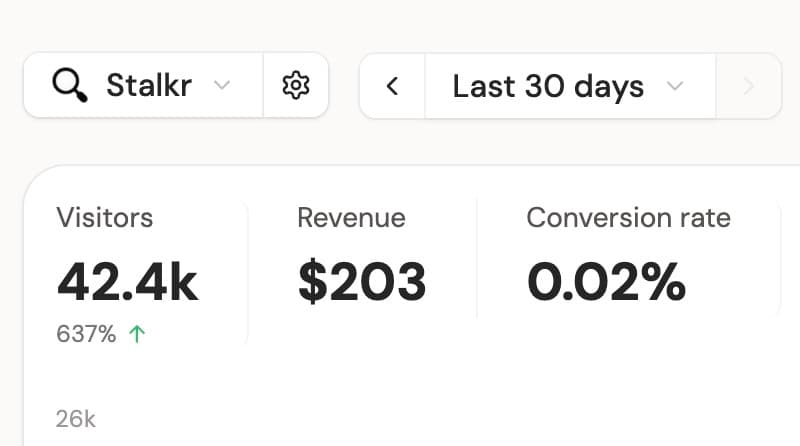Click the magnifying glass Stalkr logo icon
The width and height of the screenshot is (800, 446).
[x=70, y=85]
